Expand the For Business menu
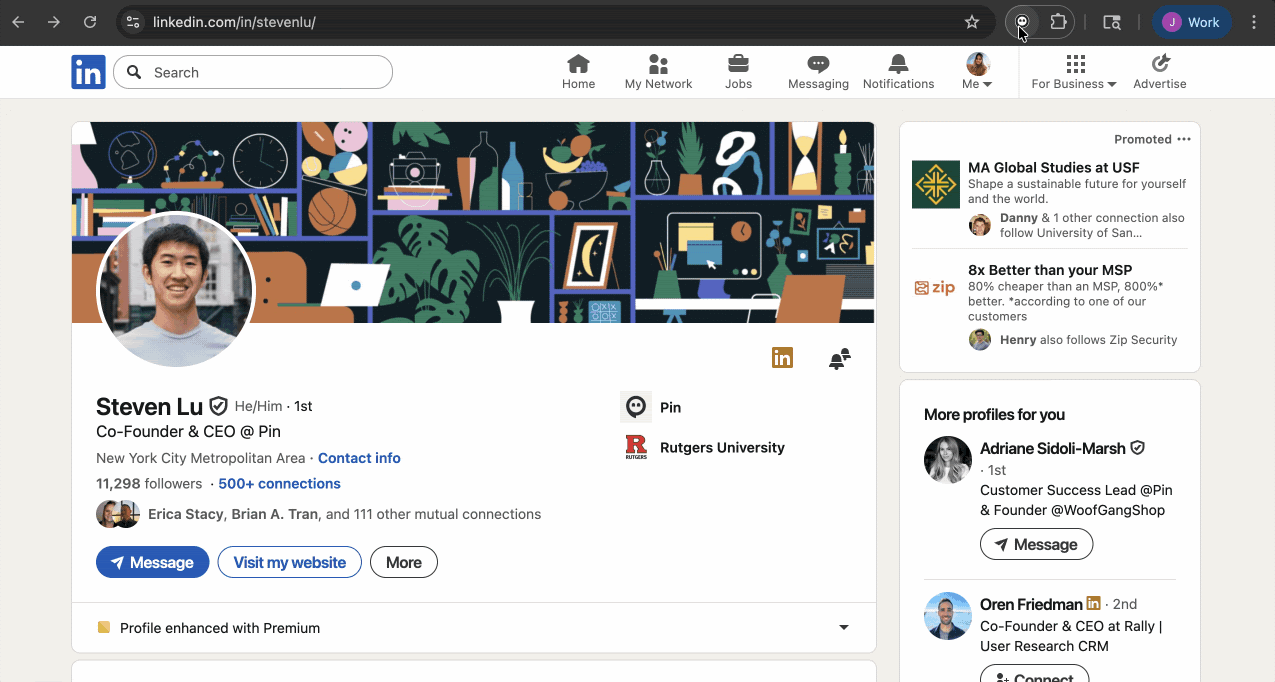This screenshot has height=682, width=1275. (x=1074, y=72)
